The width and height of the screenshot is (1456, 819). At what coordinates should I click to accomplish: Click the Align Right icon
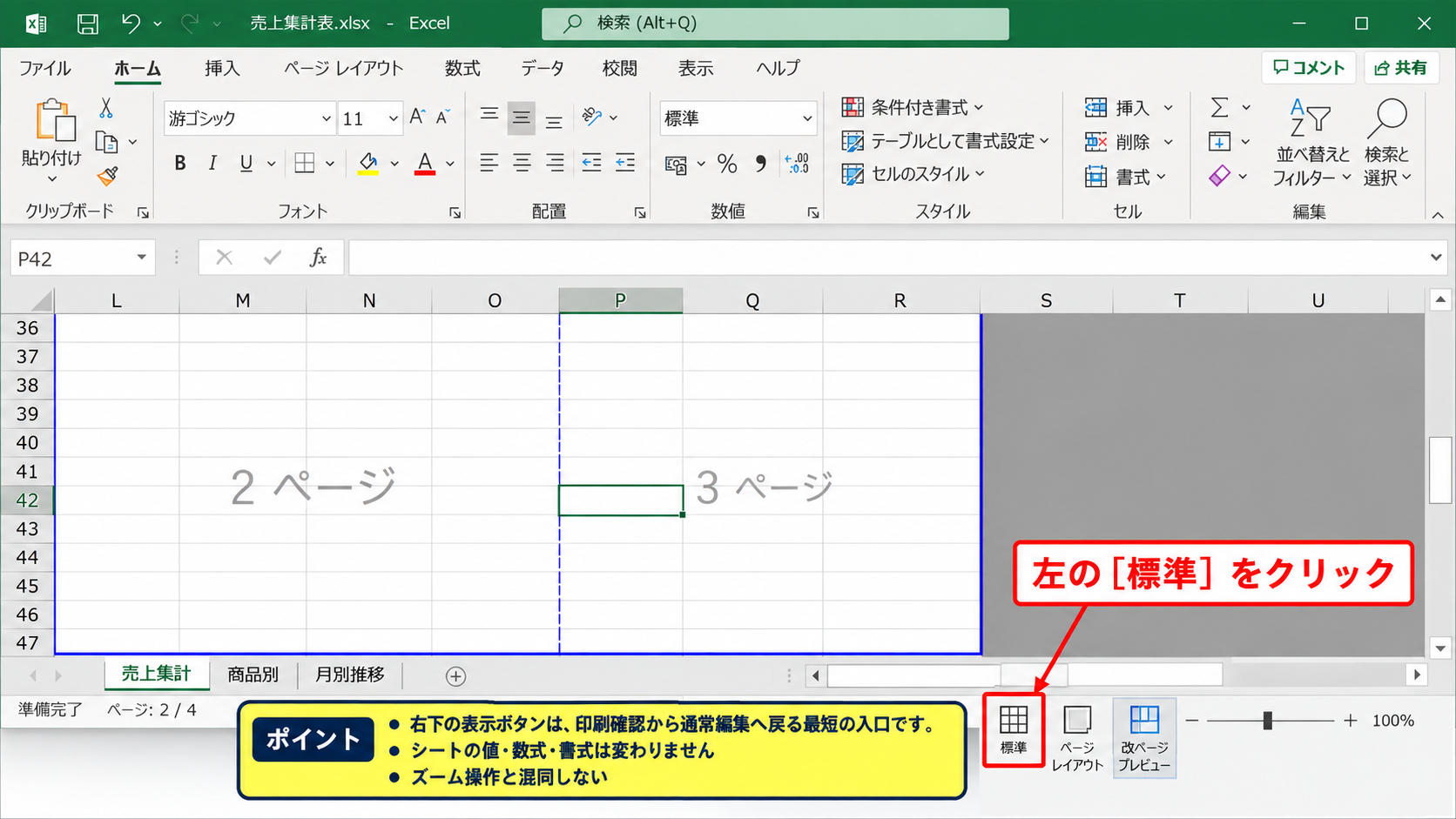coord(555,163)
